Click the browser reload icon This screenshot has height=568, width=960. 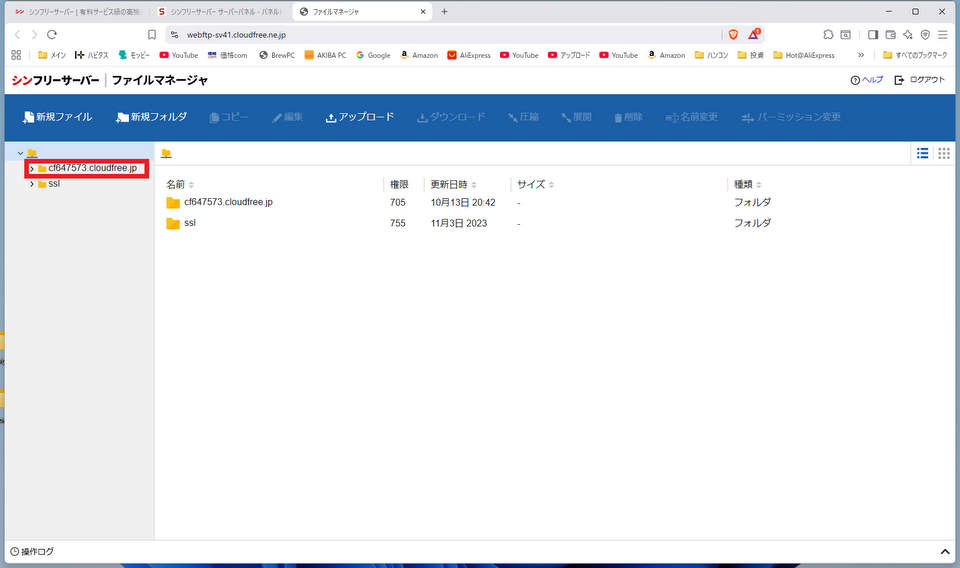(x=52, y=34)
